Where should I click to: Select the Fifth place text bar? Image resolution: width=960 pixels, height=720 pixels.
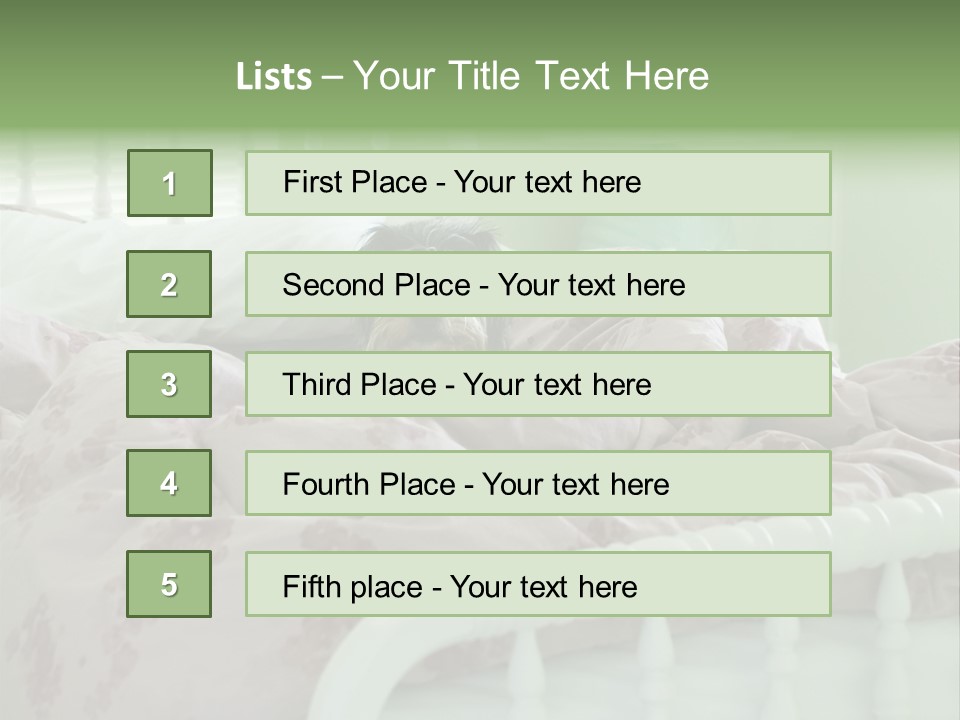[538, 584]
